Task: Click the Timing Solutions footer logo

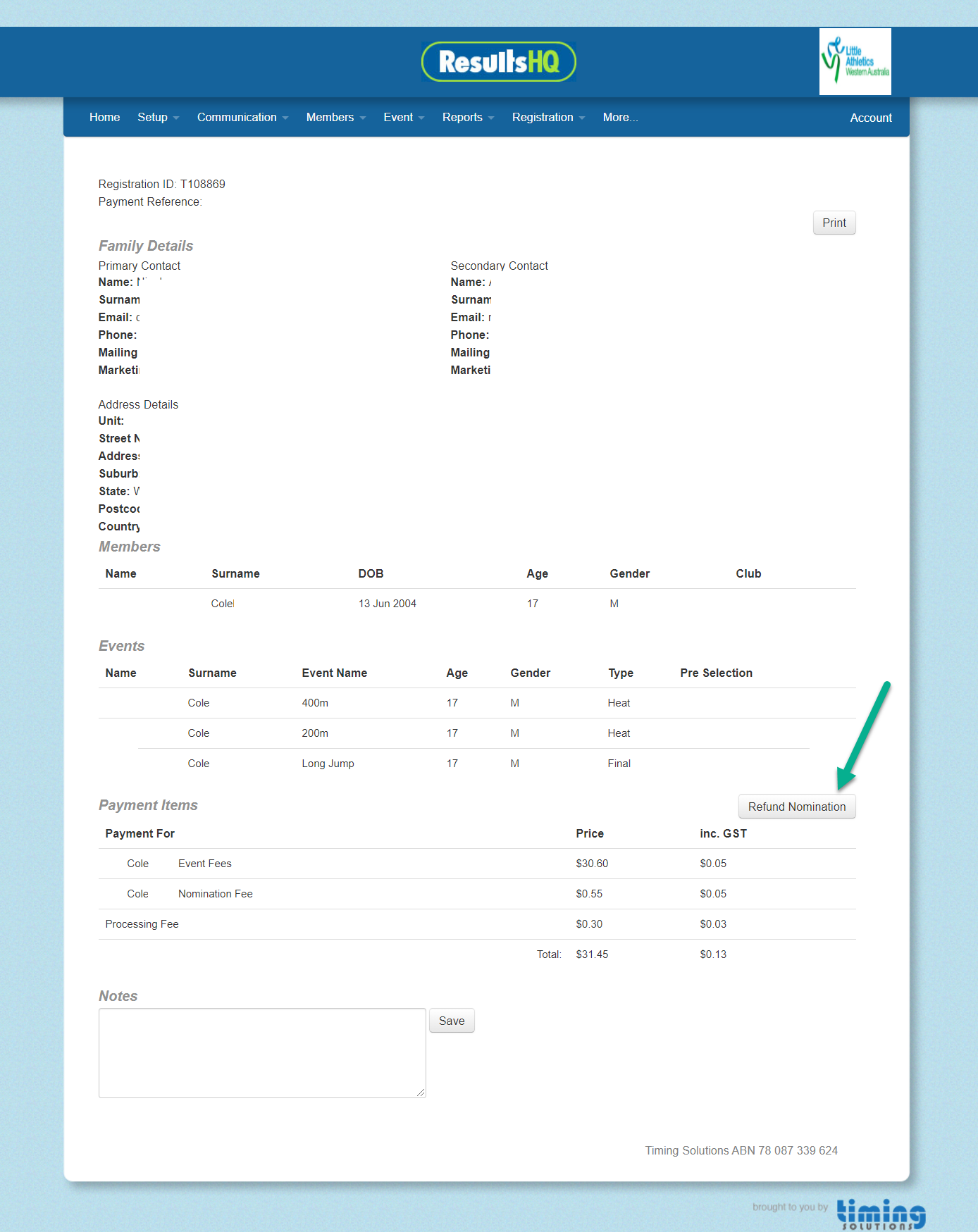Action: 881,1214
